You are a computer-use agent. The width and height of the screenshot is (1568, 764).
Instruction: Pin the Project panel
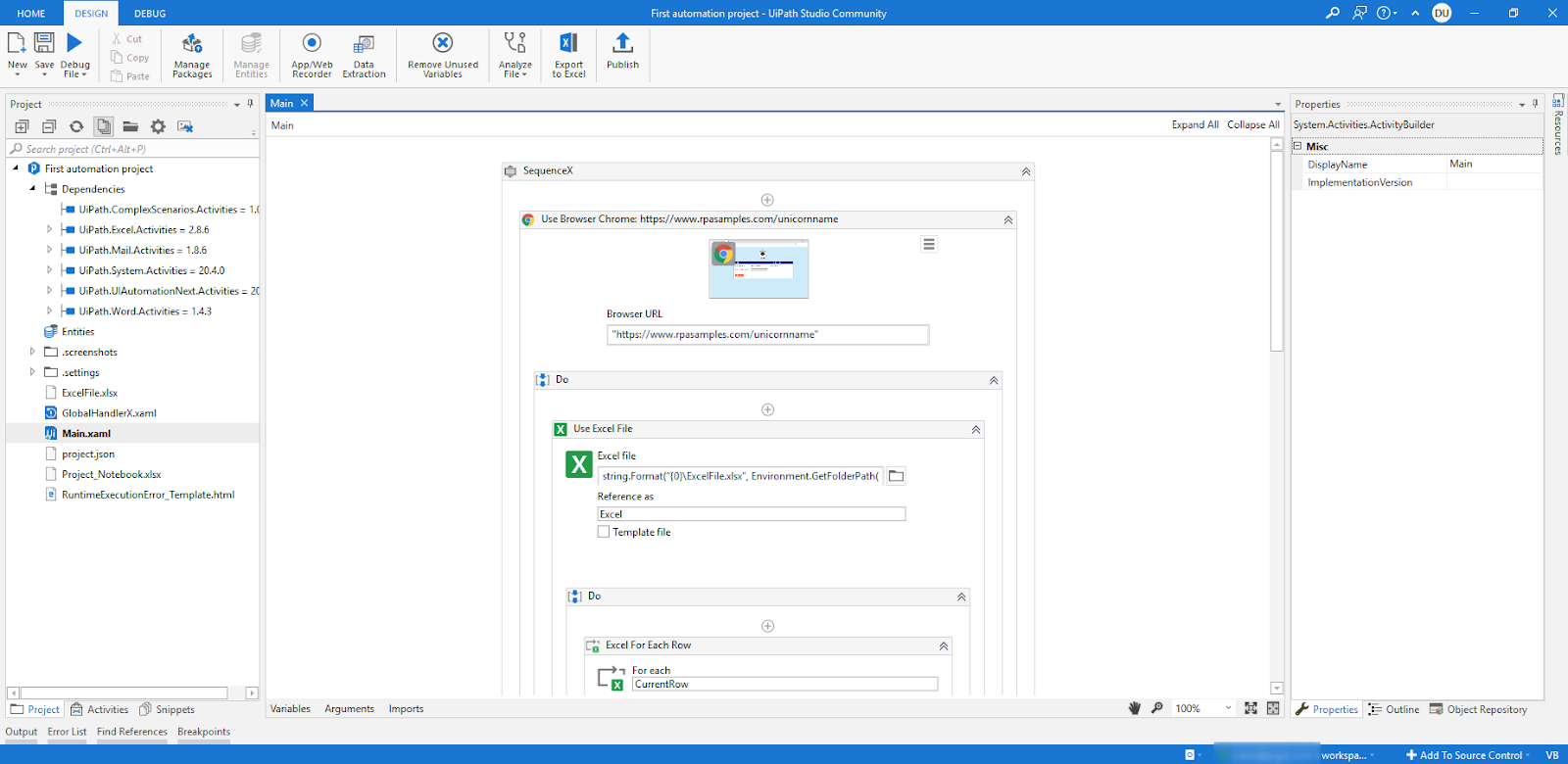point(250,104)
